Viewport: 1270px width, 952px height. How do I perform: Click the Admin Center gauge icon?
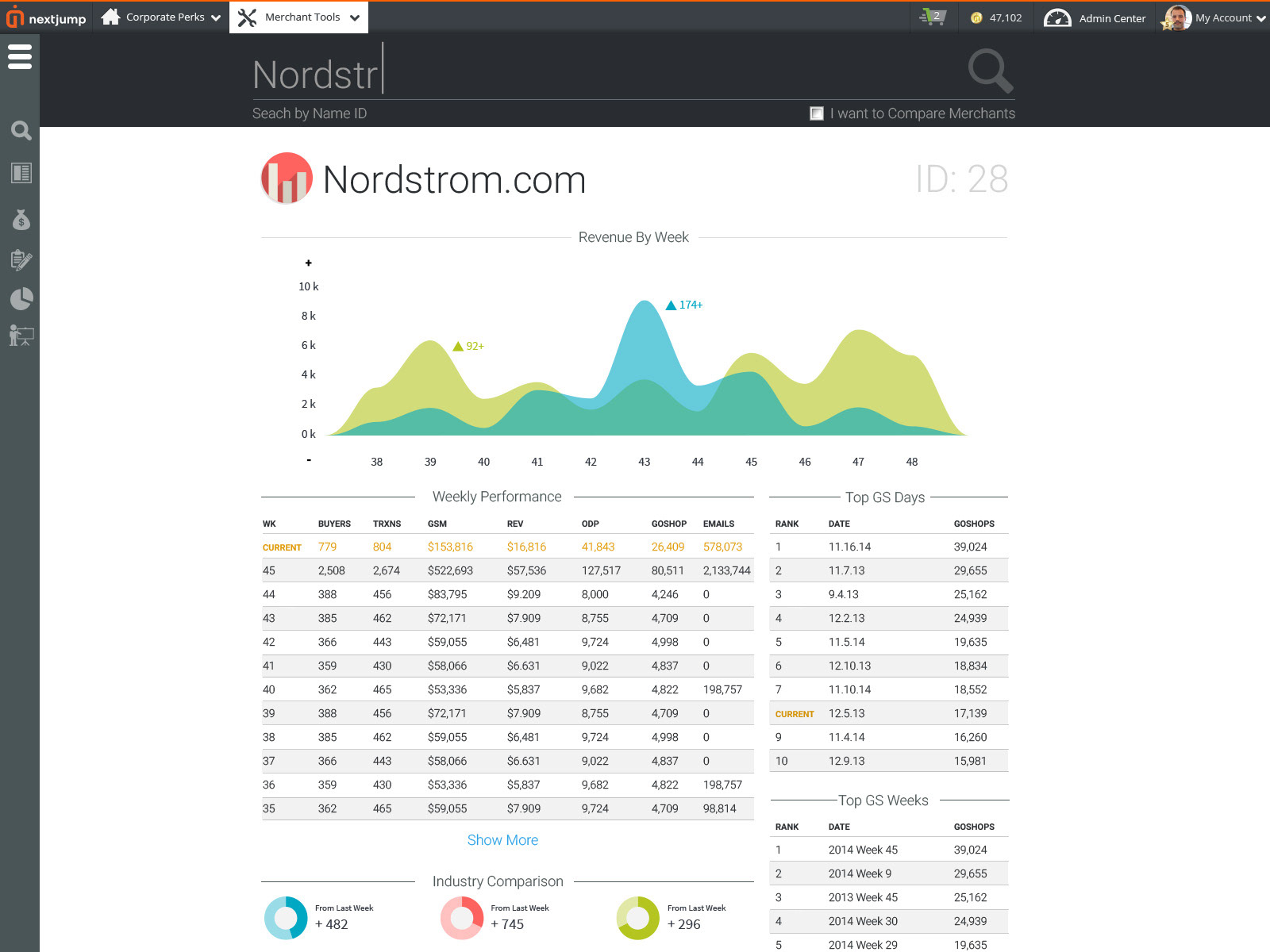click(1057, 17)
